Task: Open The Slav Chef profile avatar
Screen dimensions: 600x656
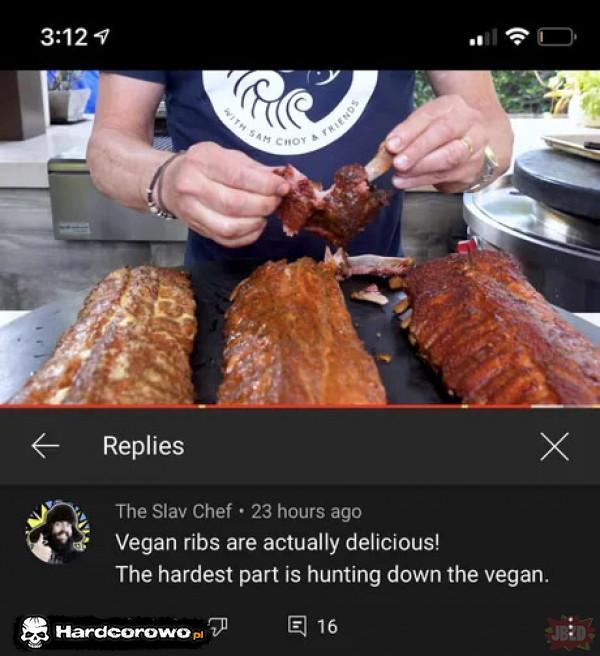Action: pos(58,532)
